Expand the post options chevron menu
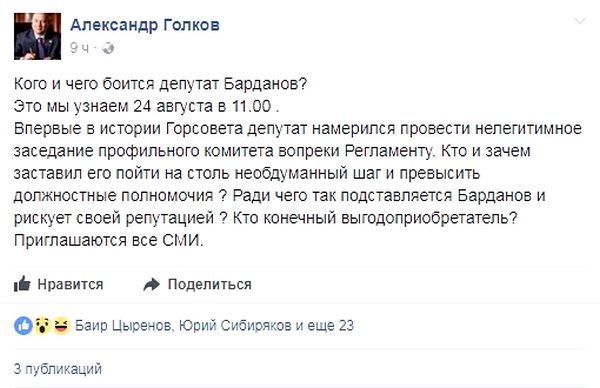Image resolution: width=600 pixels, height=388 pixels. [x=580, y=21]
